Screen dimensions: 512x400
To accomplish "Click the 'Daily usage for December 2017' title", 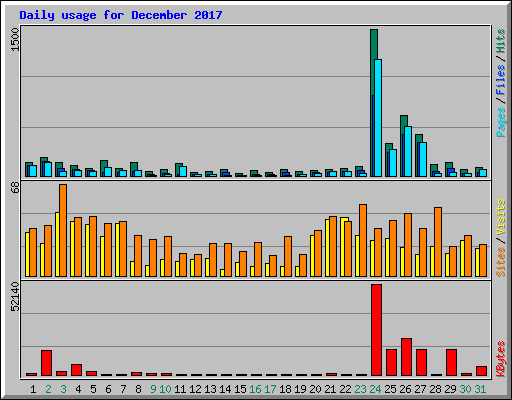I will [121, 15].
